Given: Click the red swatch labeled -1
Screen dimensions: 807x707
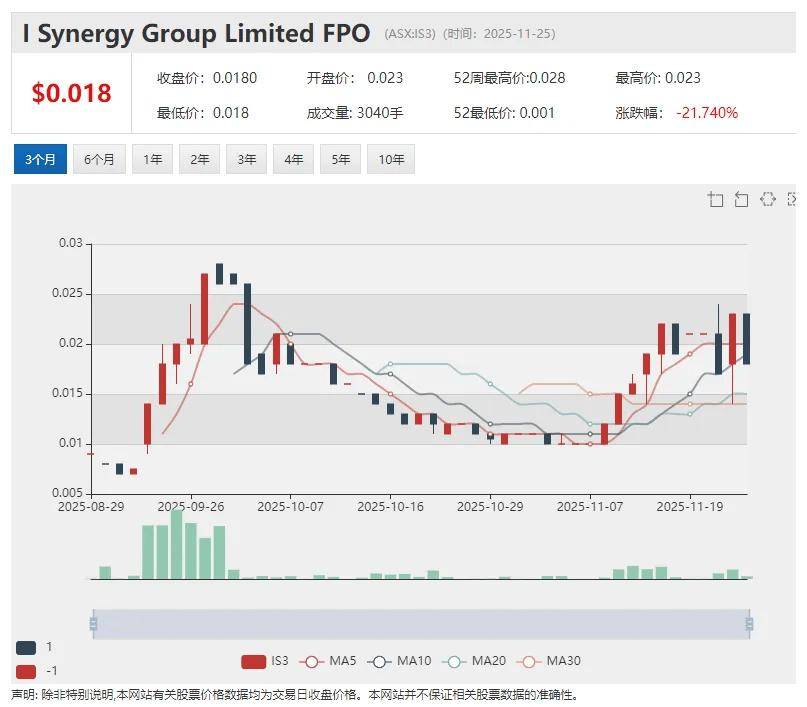Looking at the screenshot, I should coord(26,671).
